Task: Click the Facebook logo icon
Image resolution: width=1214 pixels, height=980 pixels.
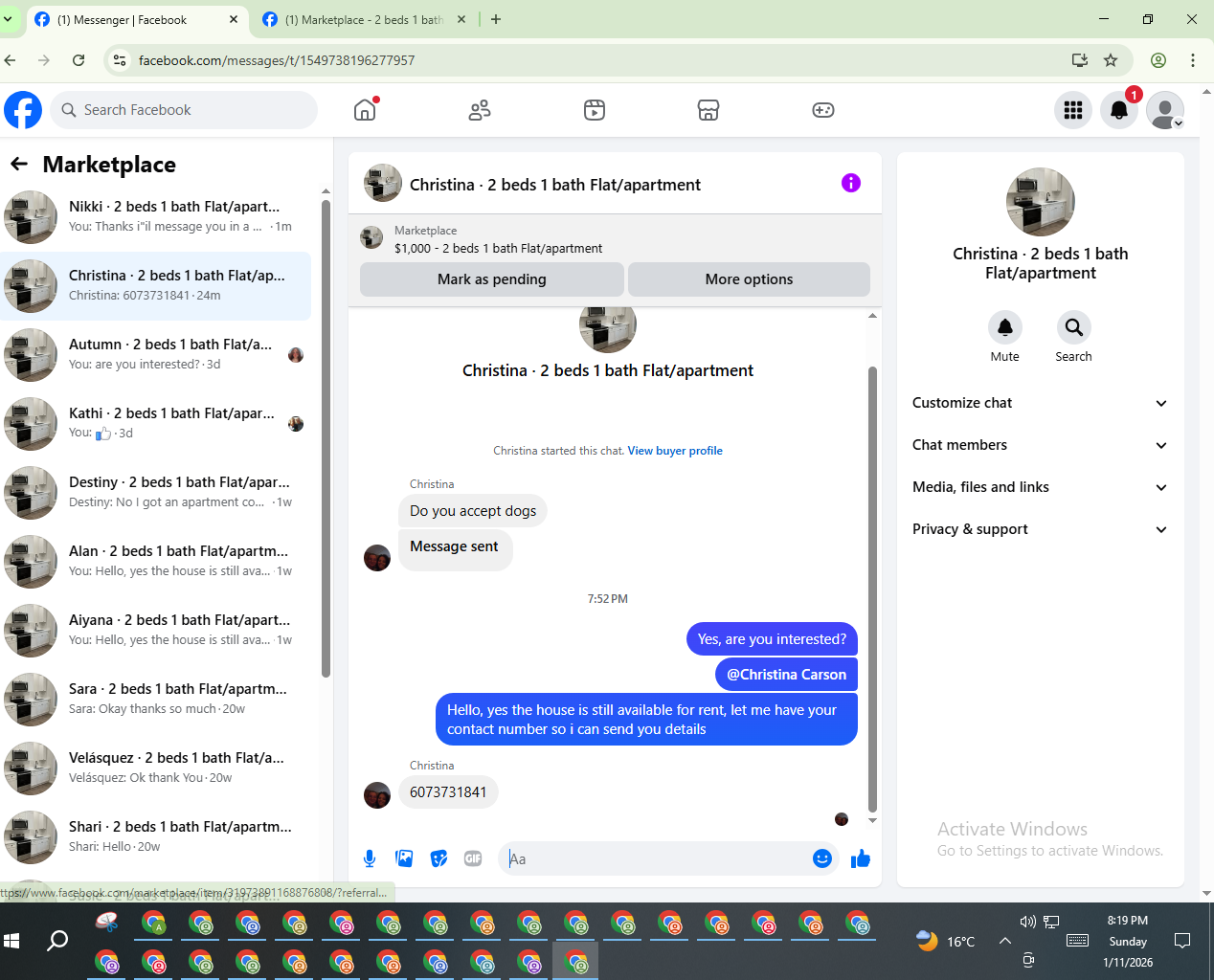Action: coord(23,110)
